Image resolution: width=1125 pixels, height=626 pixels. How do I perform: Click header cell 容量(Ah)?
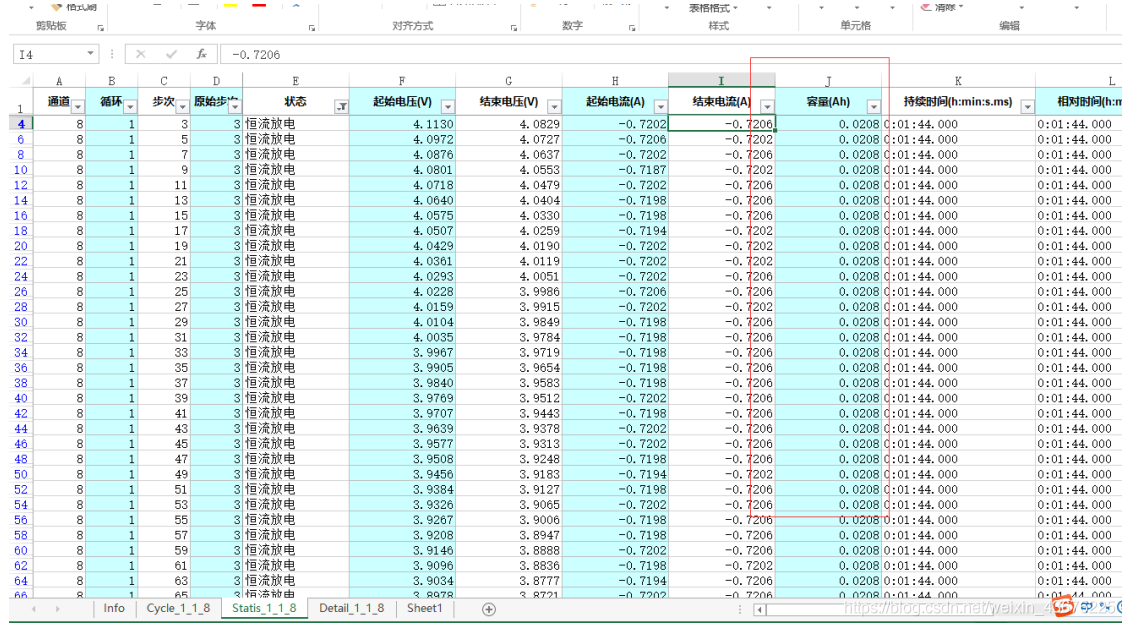click(x=828, y=102)
